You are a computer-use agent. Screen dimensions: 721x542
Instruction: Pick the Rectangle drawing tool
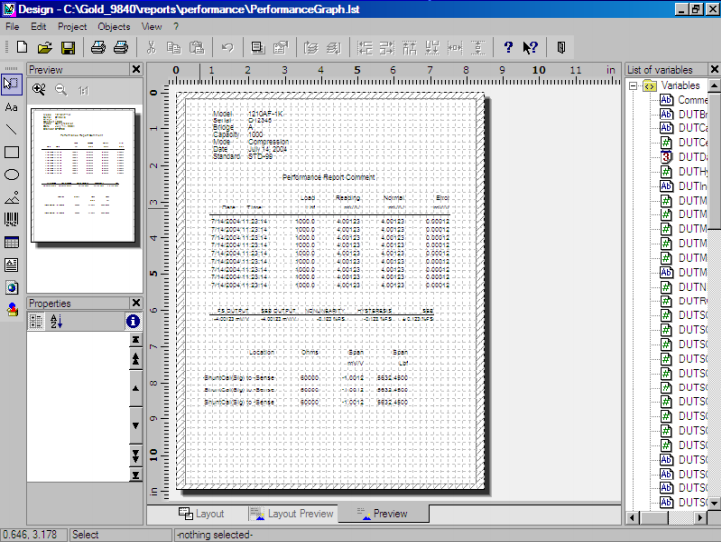pos(11,152)
